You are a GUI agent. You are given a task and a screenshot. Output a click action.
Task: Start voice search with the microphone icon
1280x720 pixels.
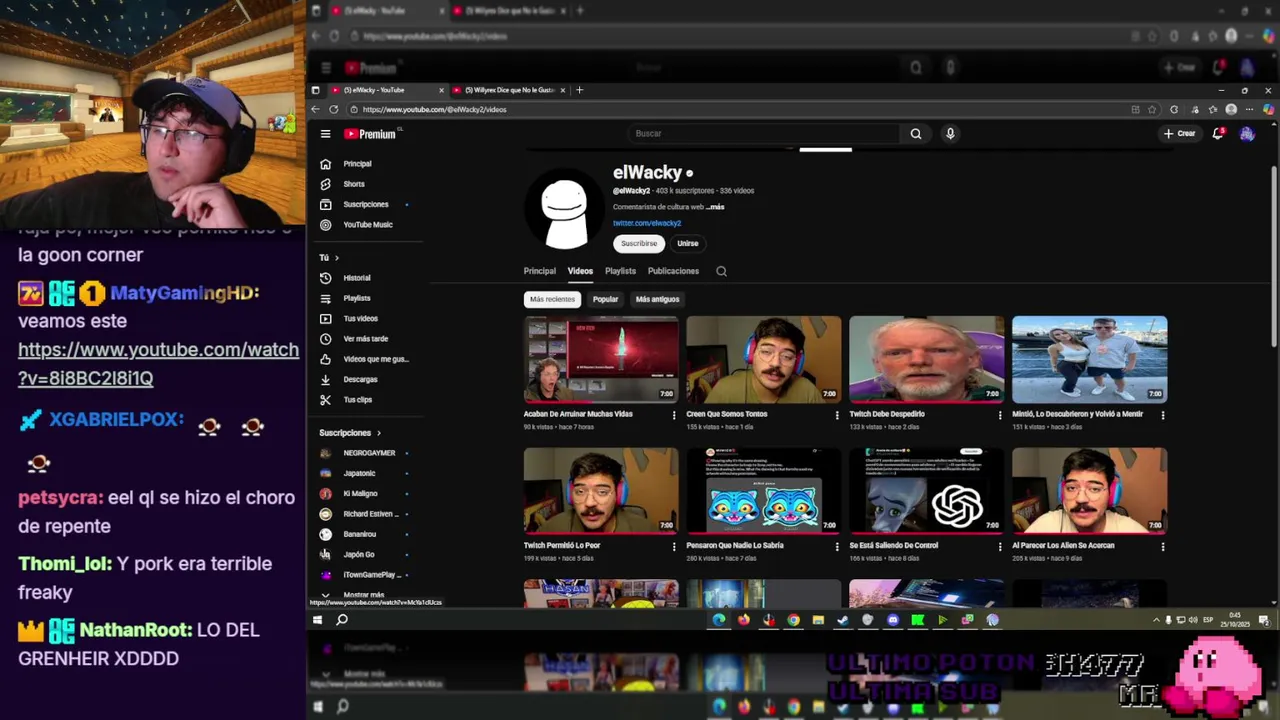(x=950, y=134)
